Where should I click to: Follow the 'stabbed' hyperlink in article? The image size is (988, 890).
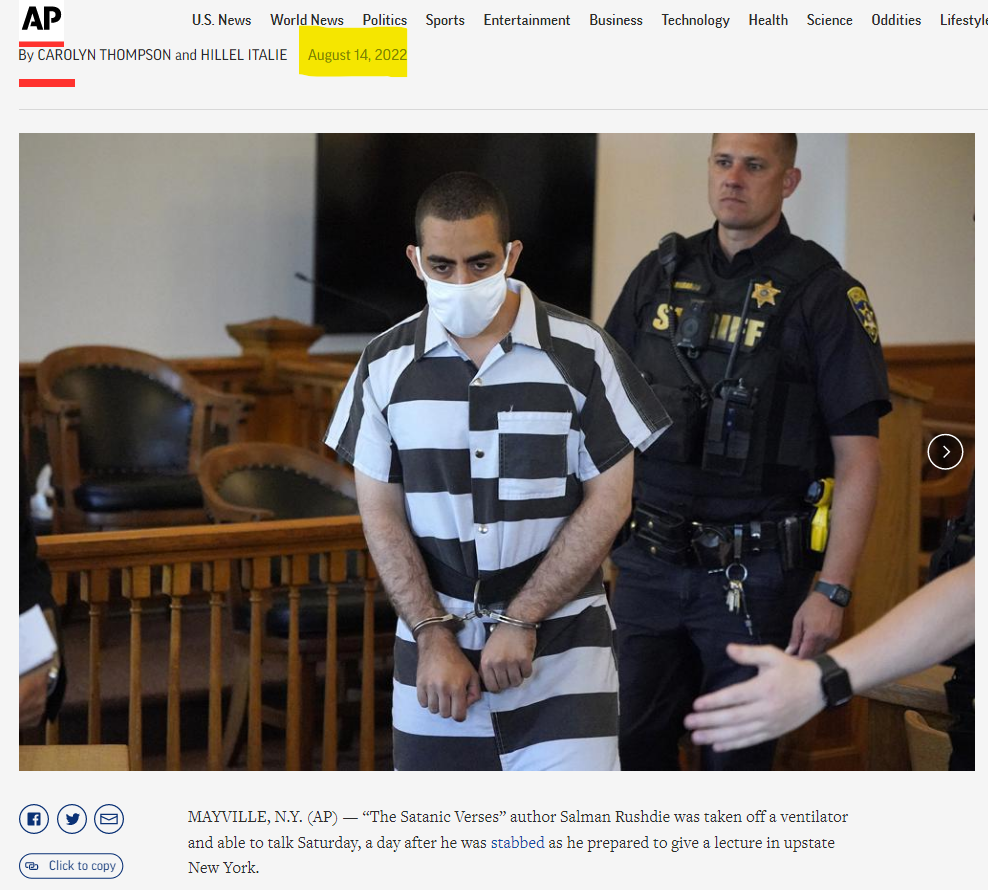pyautogui.click(x=517, y=843)
